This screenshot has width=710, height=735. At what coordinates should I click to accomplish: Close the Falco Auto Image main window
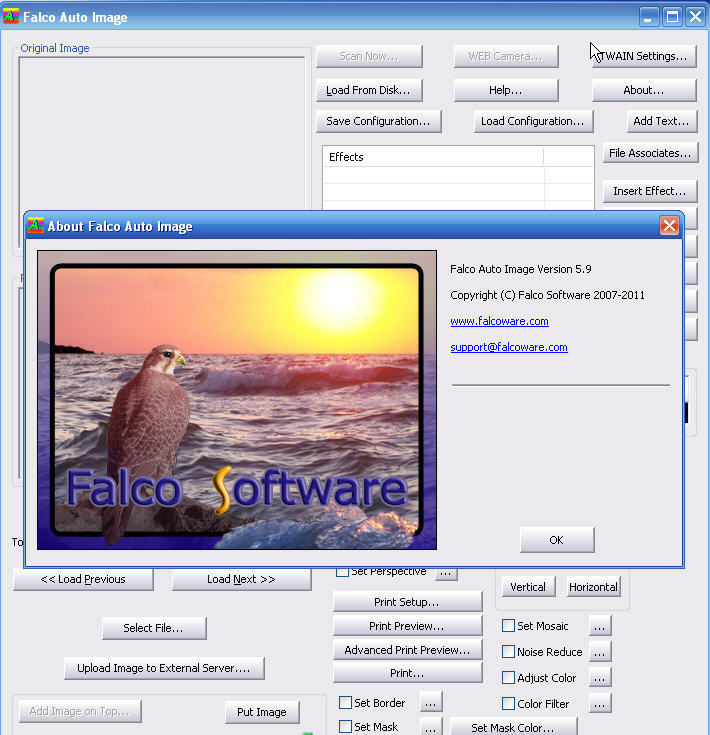pos(696,17)
